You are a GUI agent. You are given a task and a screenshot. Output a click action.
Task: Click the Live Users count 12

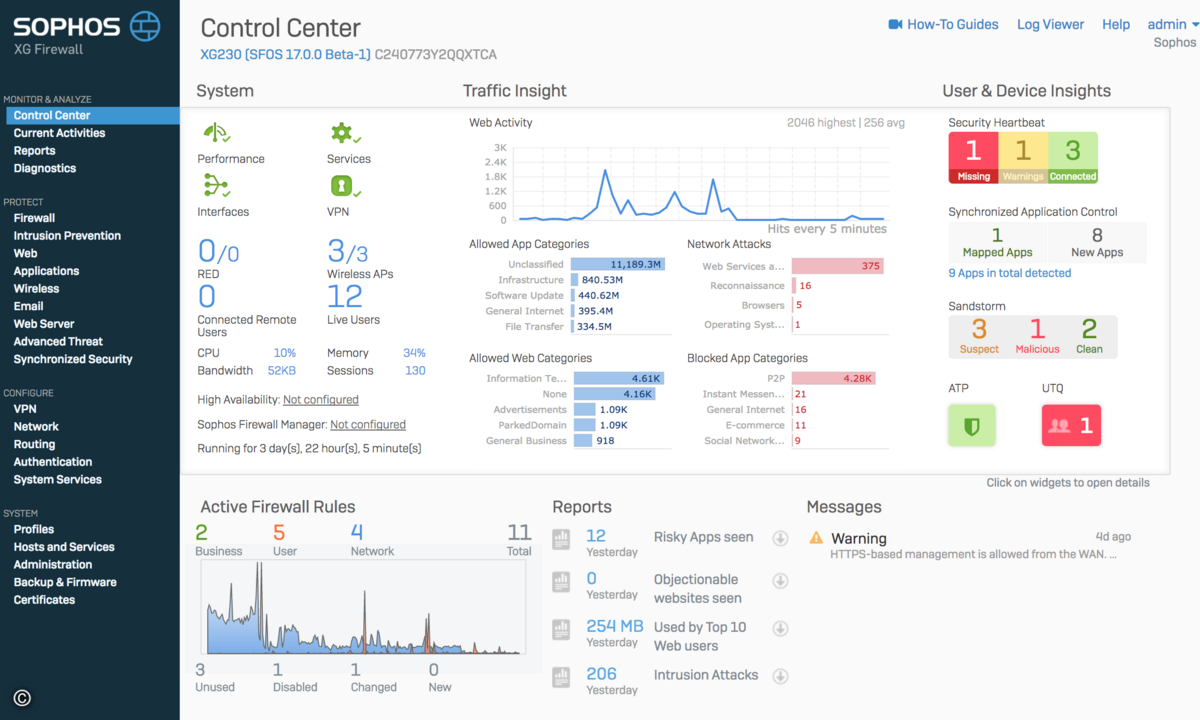click(x=345, y=297)
